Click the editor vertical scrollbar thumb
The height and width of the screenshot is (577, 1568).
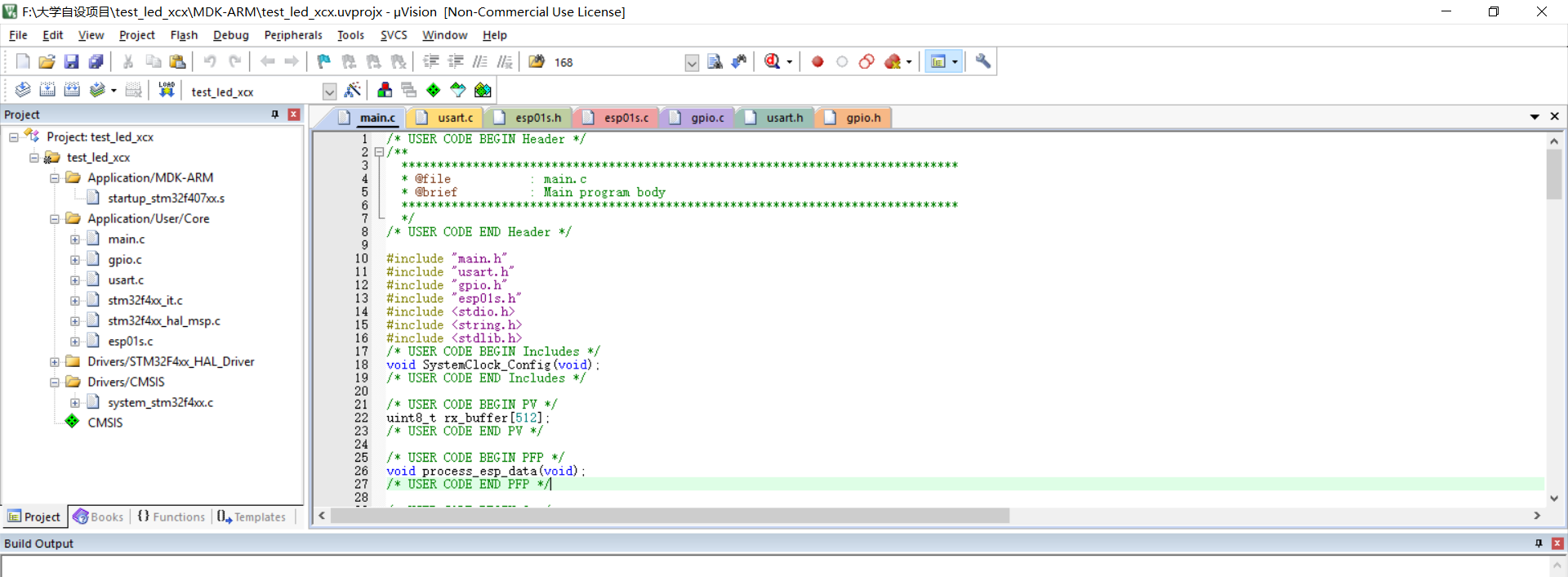[1554, 174]
